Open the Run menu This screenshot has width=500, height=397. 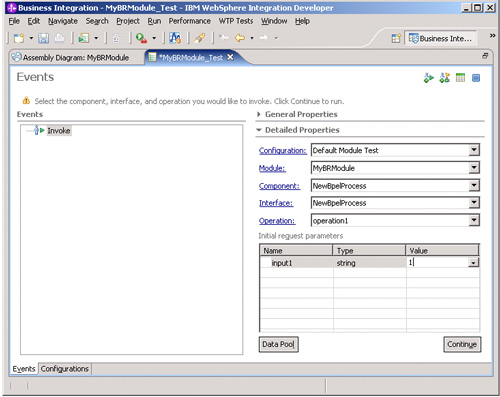pyautogui.click(x=154, y=21)
